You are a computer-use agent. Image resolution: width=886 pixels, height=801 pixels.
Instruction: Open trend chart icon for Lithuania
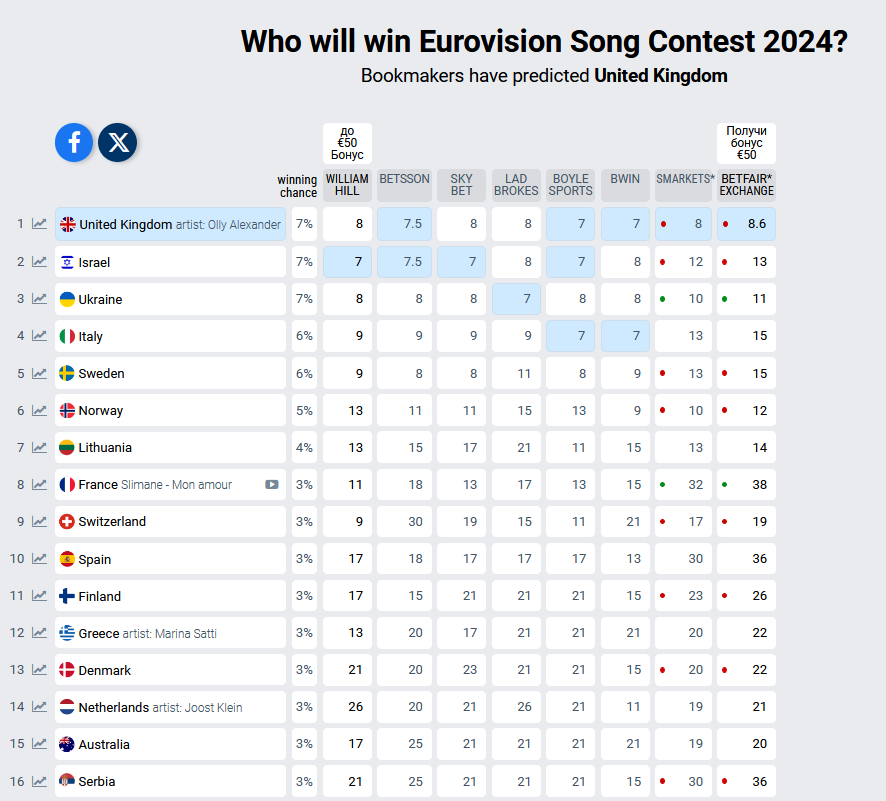click(40, 447)
